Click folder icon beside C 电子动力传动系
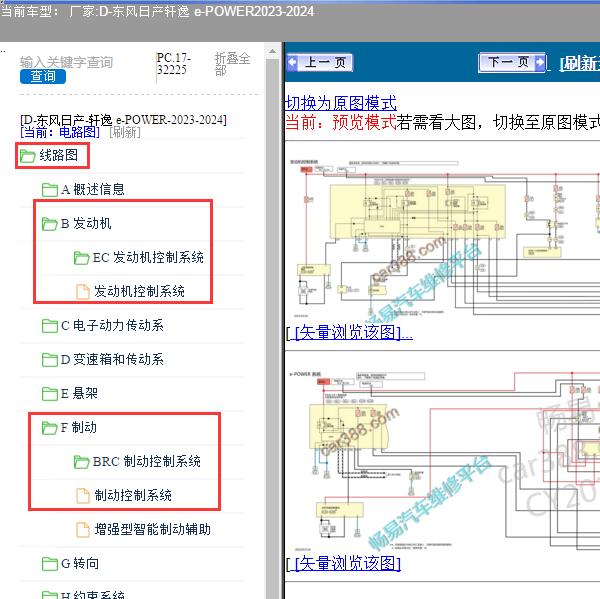The image size is (600, 599). pos(50,326)
